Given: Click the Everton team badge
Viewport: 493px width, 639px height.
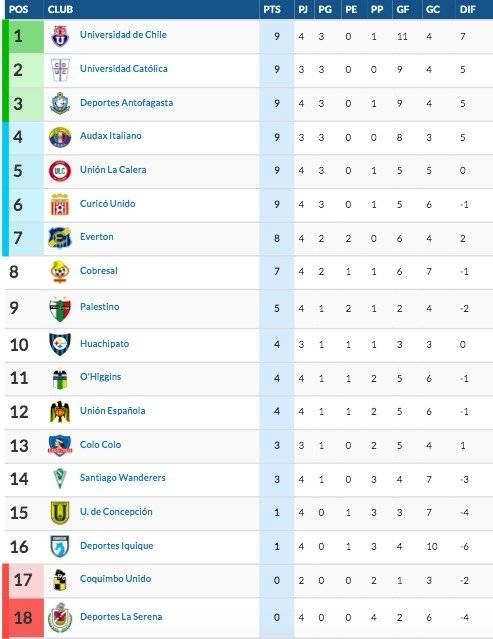Looking at the screenshot, I should [60, 238].
